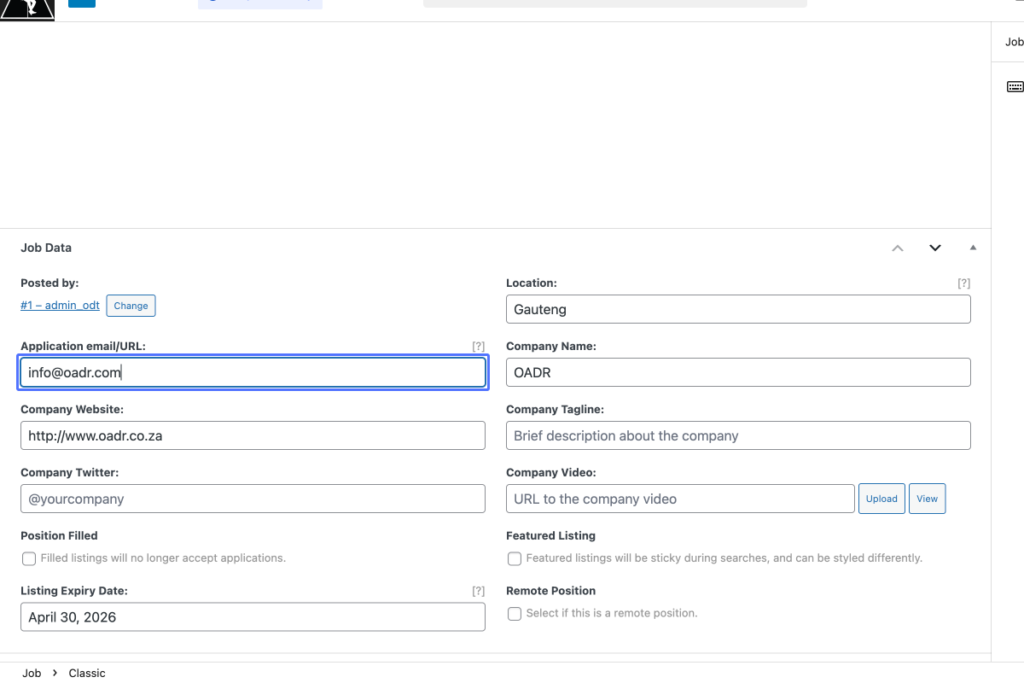1024x683 pixels.
Task: Move Job Data panel up arrow
Action: click(x=897, y=248)
